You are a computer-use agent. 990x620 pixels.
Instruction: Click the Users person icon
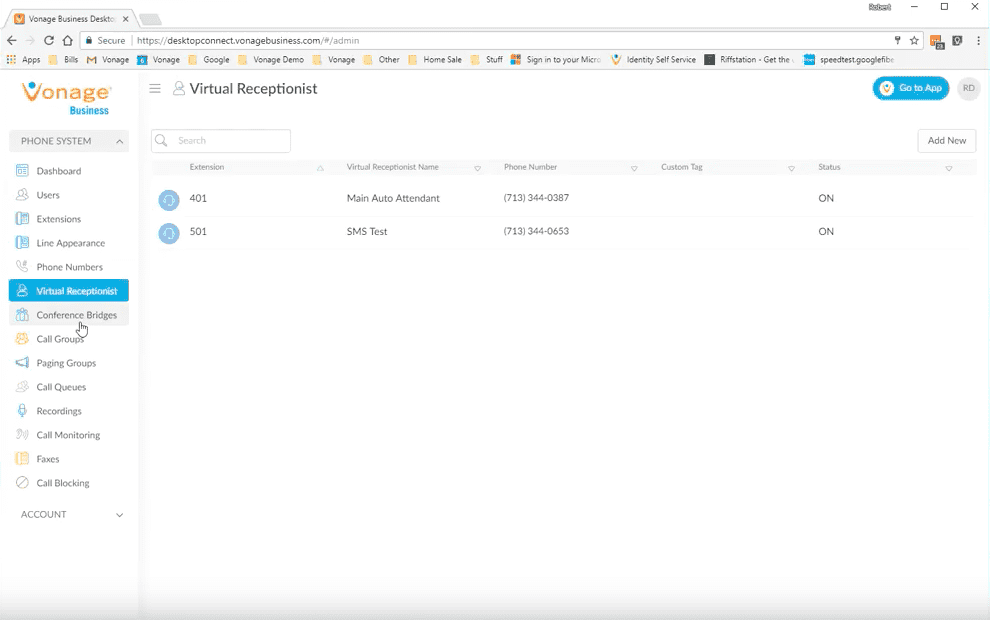[22, 194]
